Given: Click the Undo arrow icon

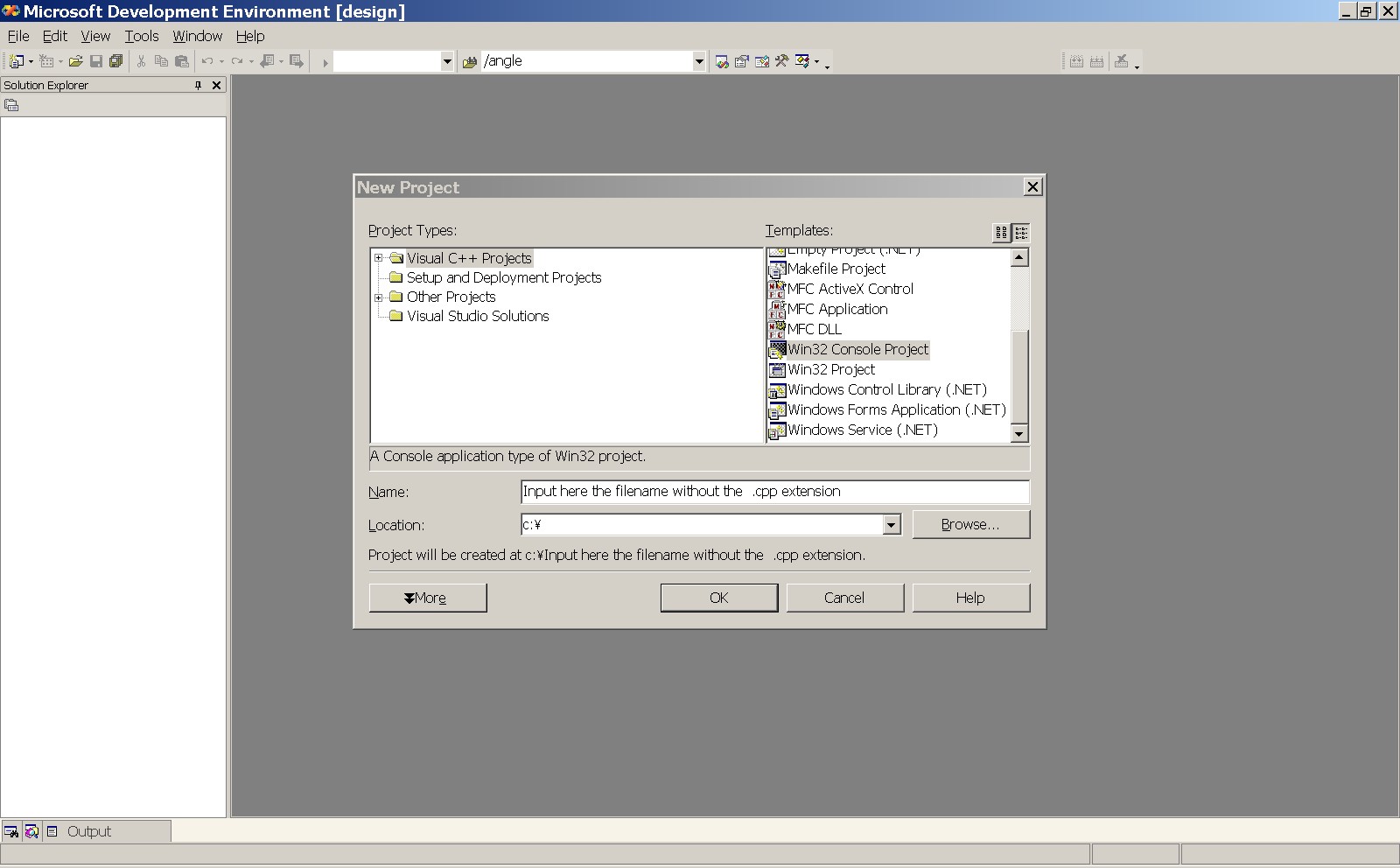Looking at the screenshot, I should (207, 61).
